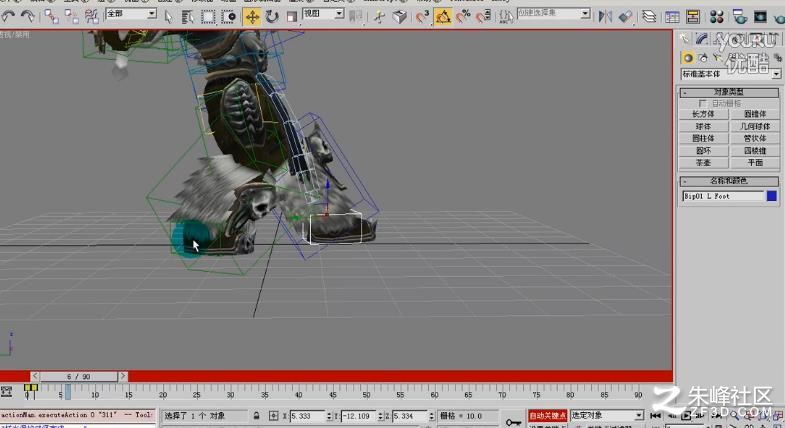Select the Select Object arrow tool
The image size is (785, 428).
(168, 17)
